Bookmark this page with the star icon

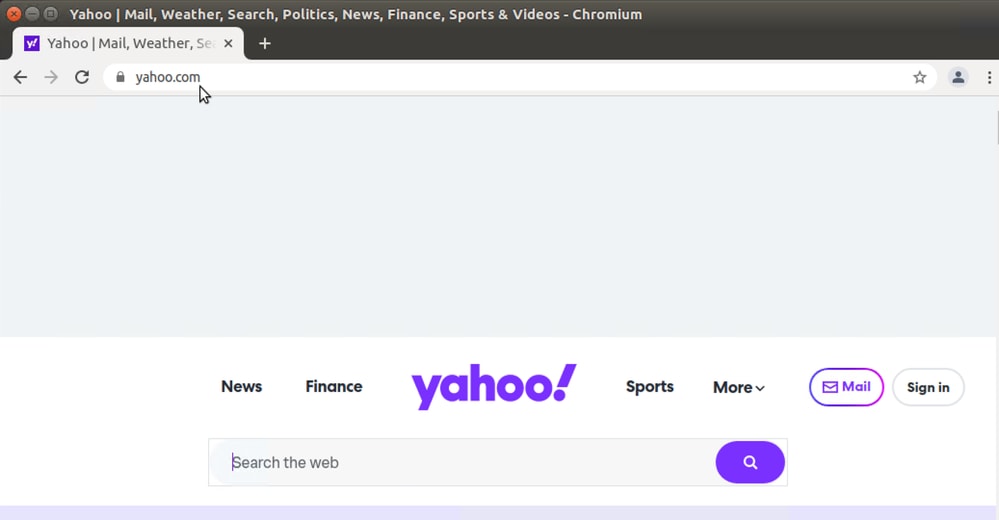click(919, 77)
